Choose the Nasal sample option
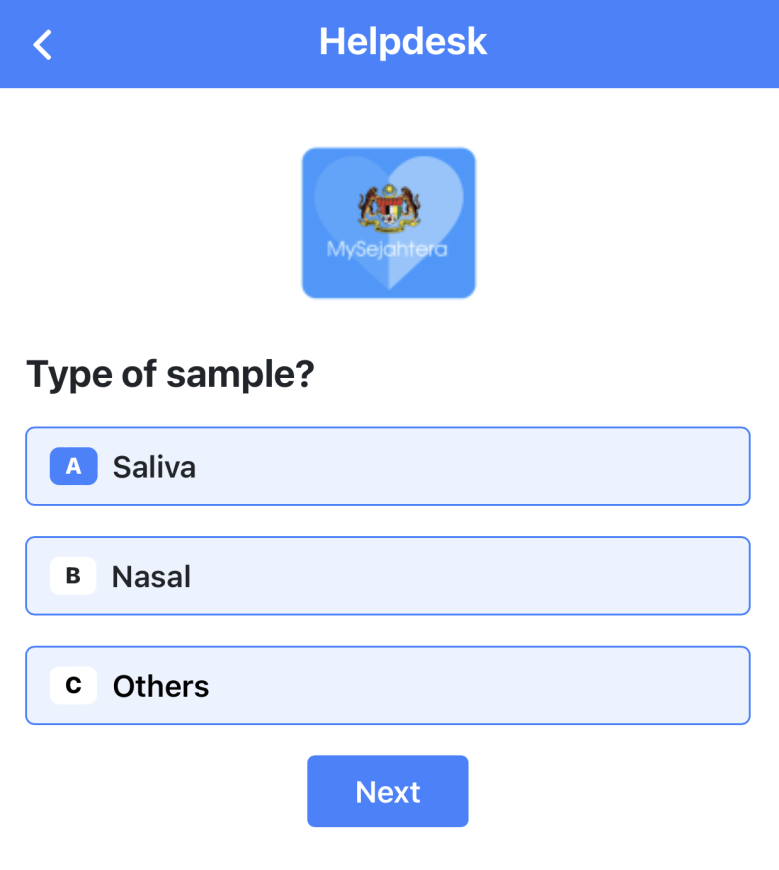The image size is (779, 870). tap(388, 576)
